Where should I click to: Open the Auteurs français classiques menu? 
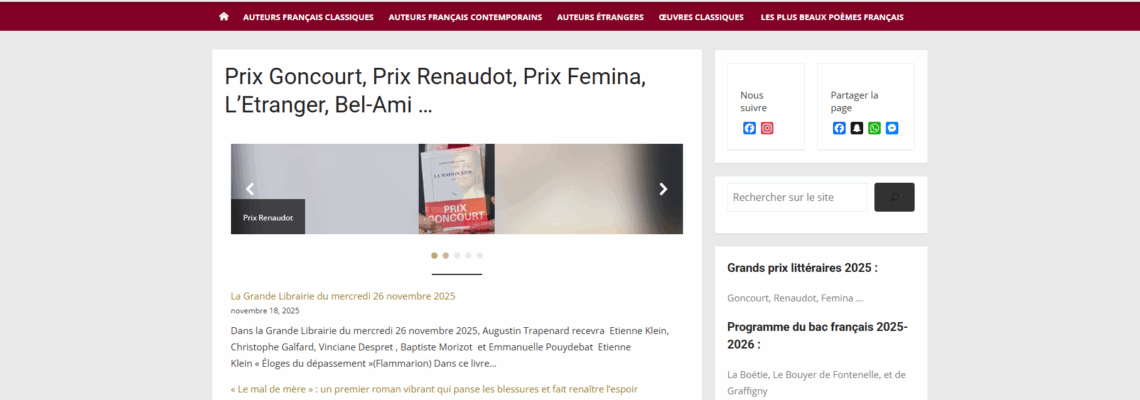pyautogui.click(x=308, y=17)
